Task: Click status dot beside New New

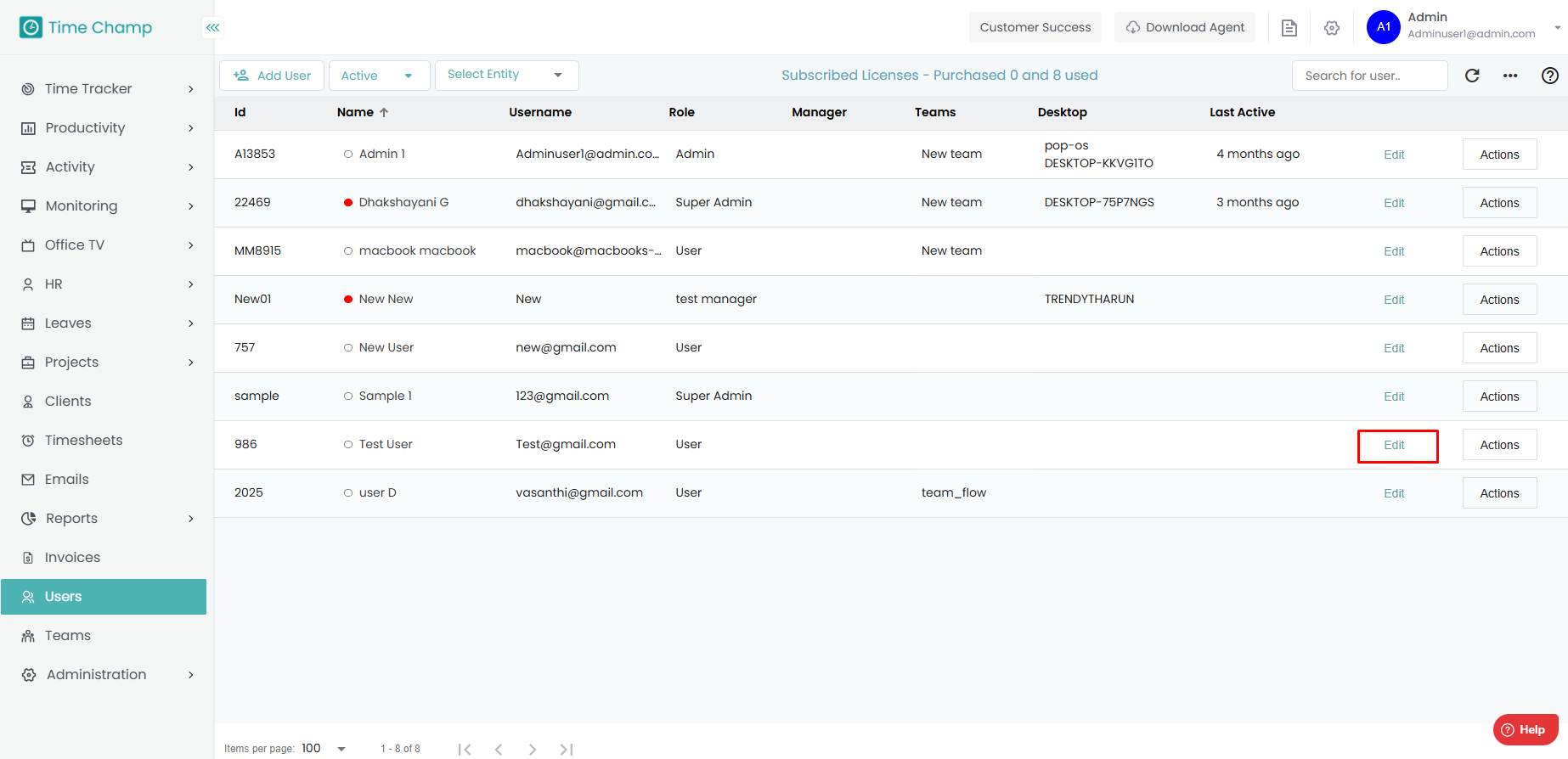Action: pyautogui.click(x=348, y=300)
